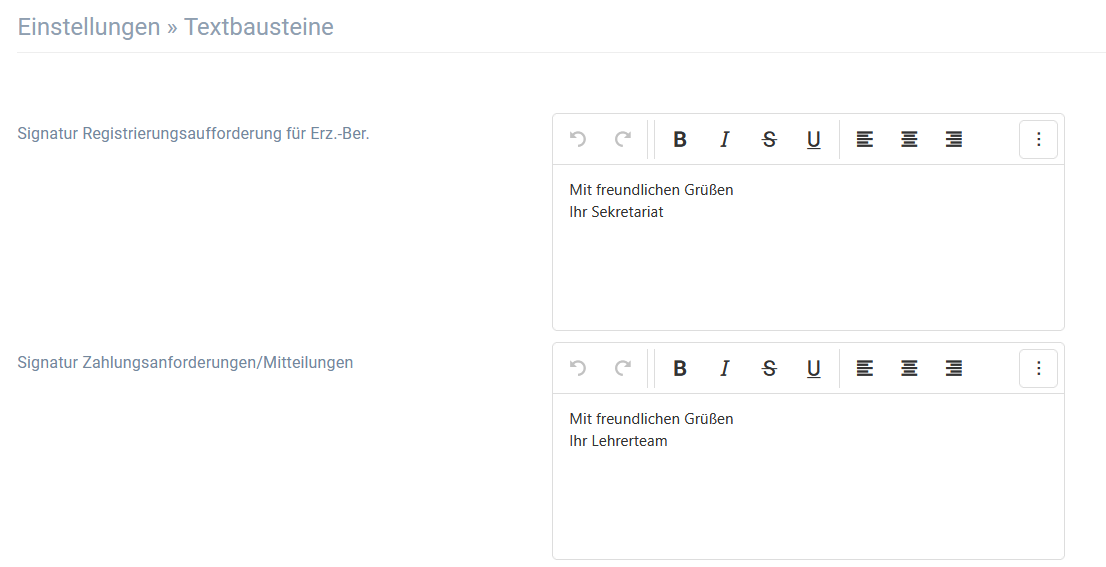Viewport: 1106px width, 567px height.
Task: Click into the text area containing 'Ihr Lehrerteam'
Action: tap(808, 476)
